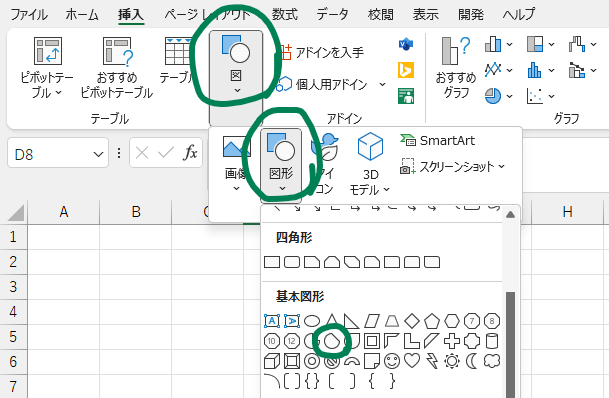Open My Add-ins (個人用アドイン)
The image size is (609, 398).
pyautogui.click(x=330, y=84)
